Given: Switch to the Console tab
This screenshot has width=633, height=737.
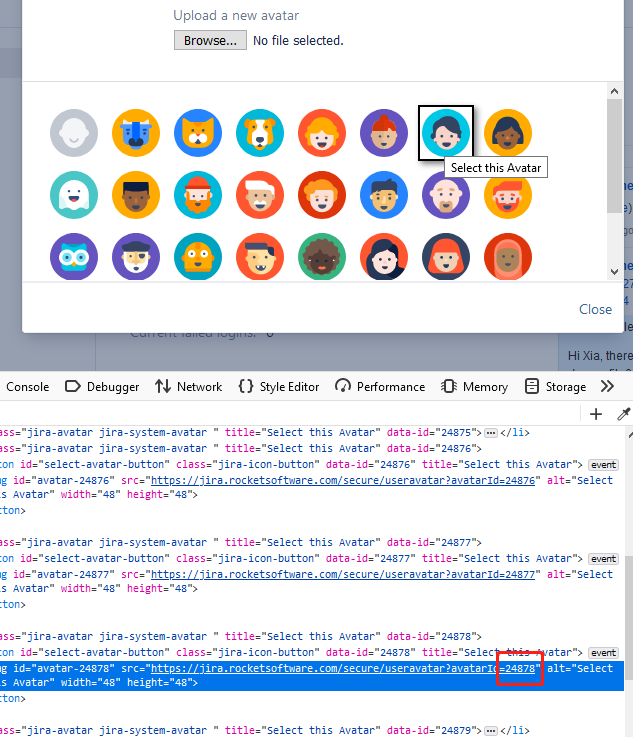Looking at the screenshot, I should (28, 387).
